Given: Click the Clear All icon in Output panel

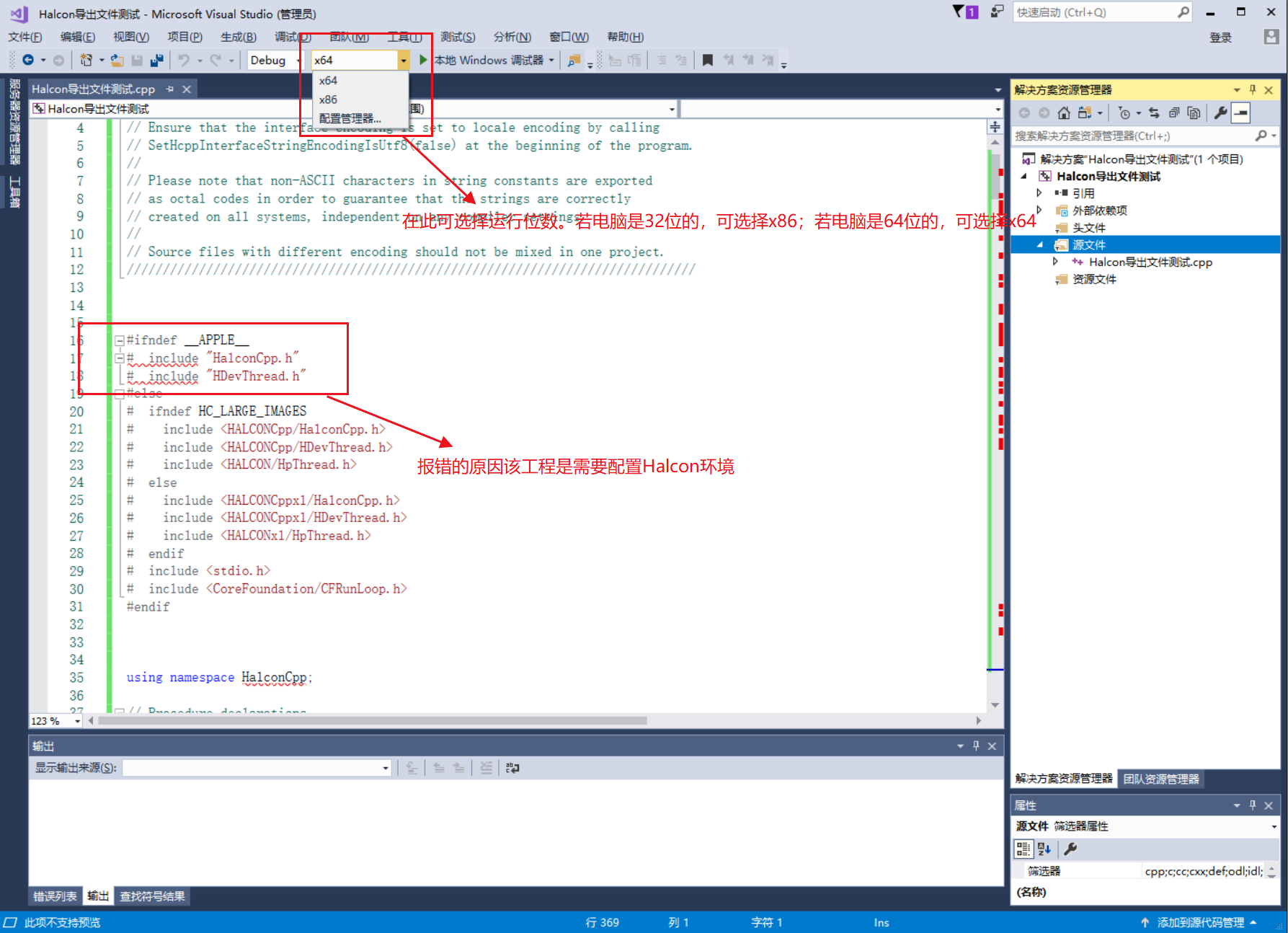Looking at the screenshot, I should click(487, 768).
